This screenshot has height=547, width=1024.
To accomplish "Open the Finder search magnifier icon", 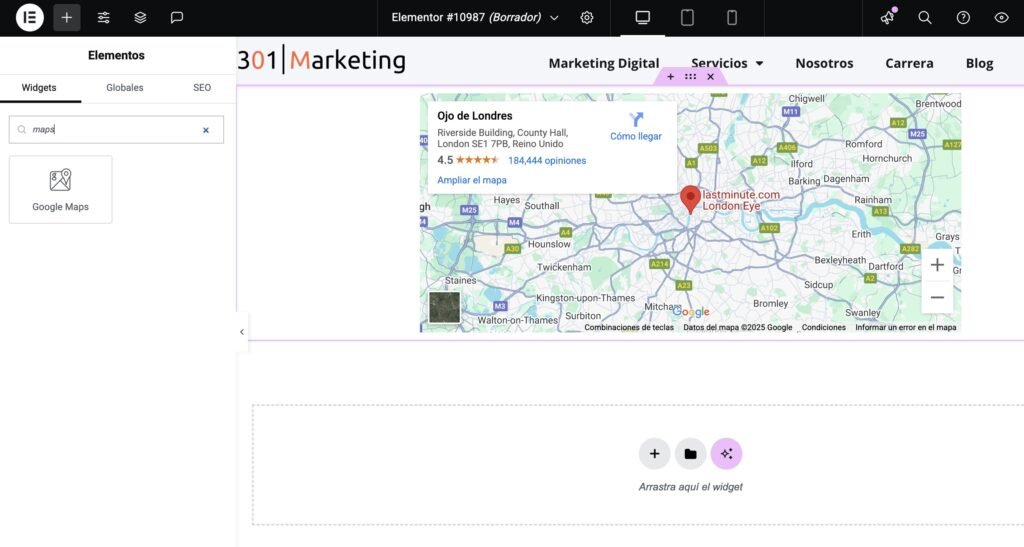I will [x=925, y=18].
